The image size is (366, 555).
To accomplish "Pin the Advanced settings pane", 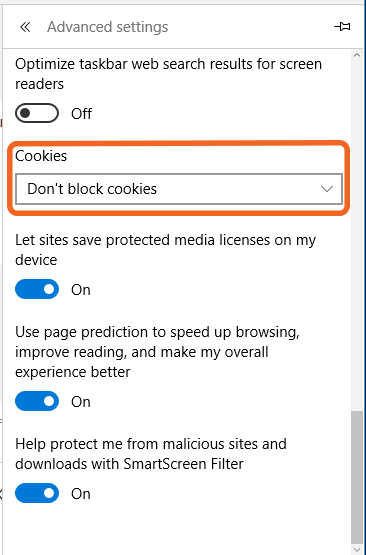I will point(342,27).
